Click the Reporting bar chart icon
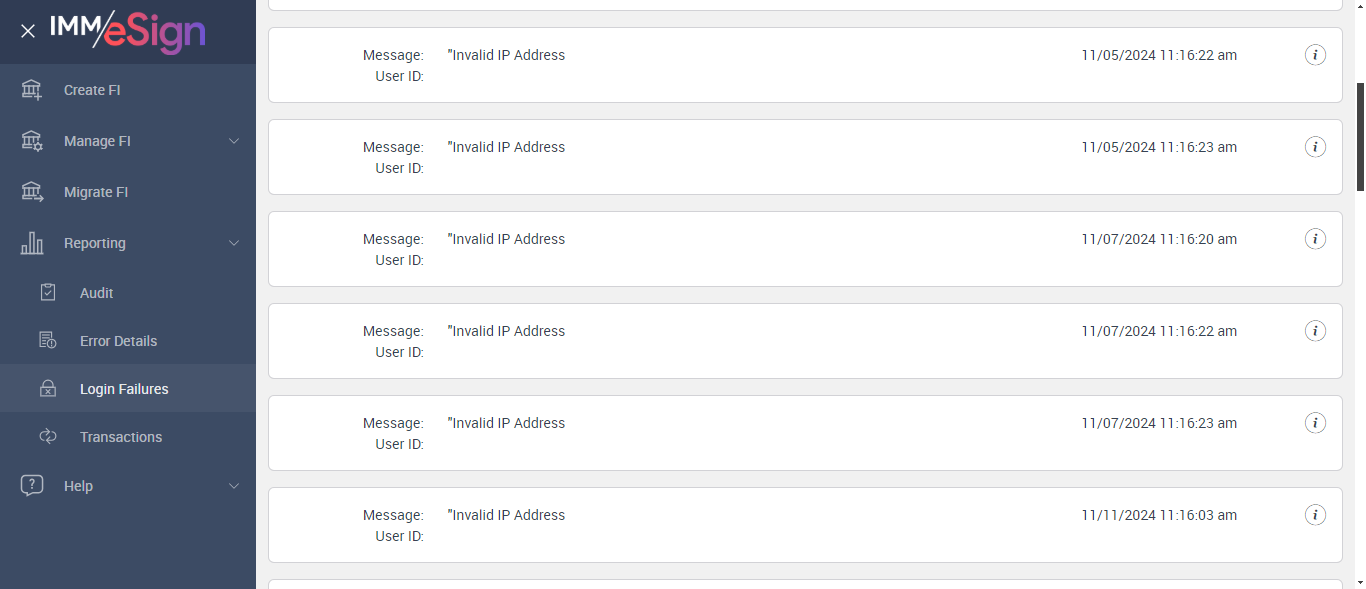The width and height of the screenshot is (1366, 589). click(32, 243)
